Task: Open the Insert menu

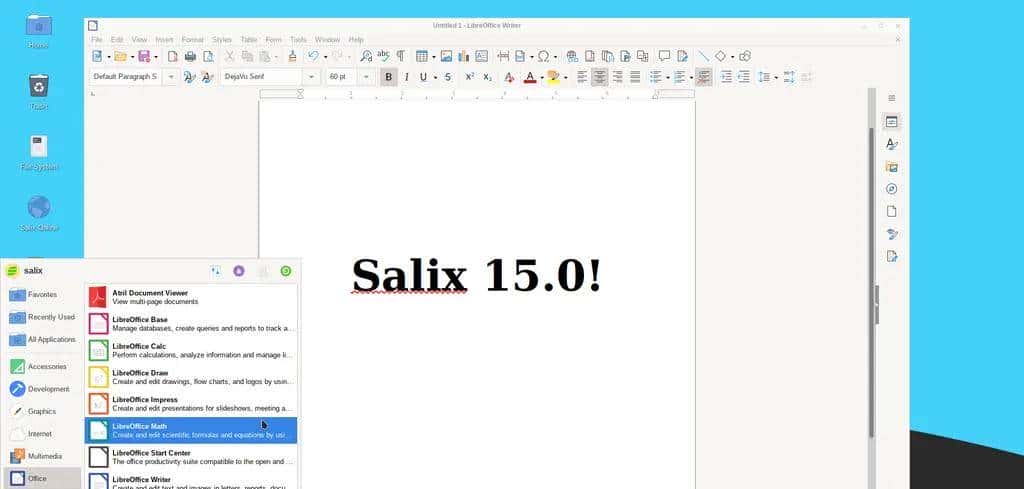Action: [165, 40]
